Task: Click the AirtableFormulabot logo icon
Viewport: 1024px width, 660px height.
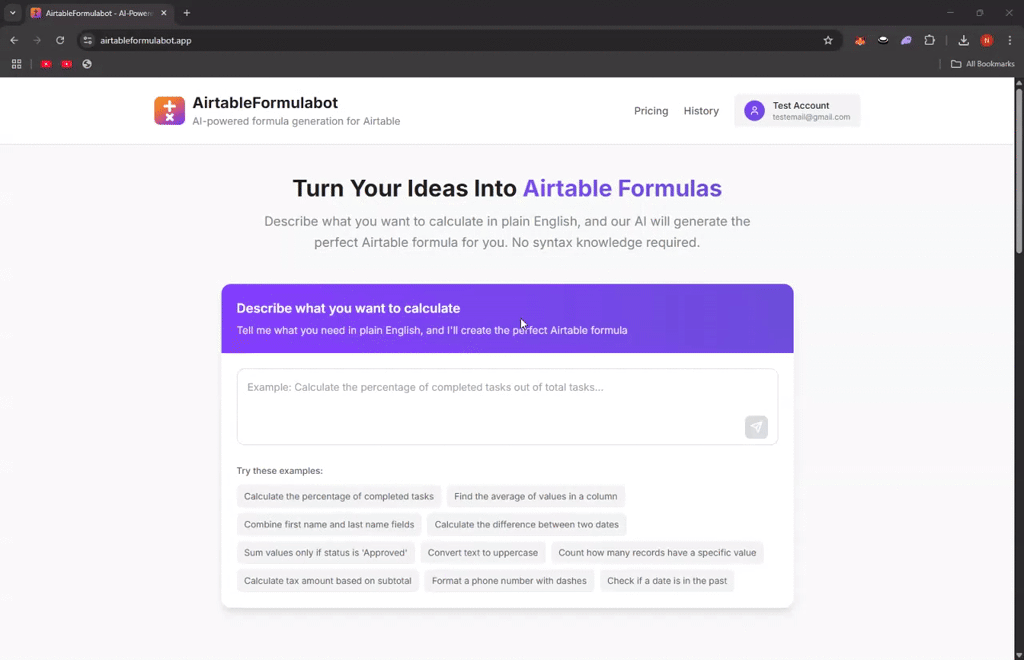Action: [x=169, y=111]
